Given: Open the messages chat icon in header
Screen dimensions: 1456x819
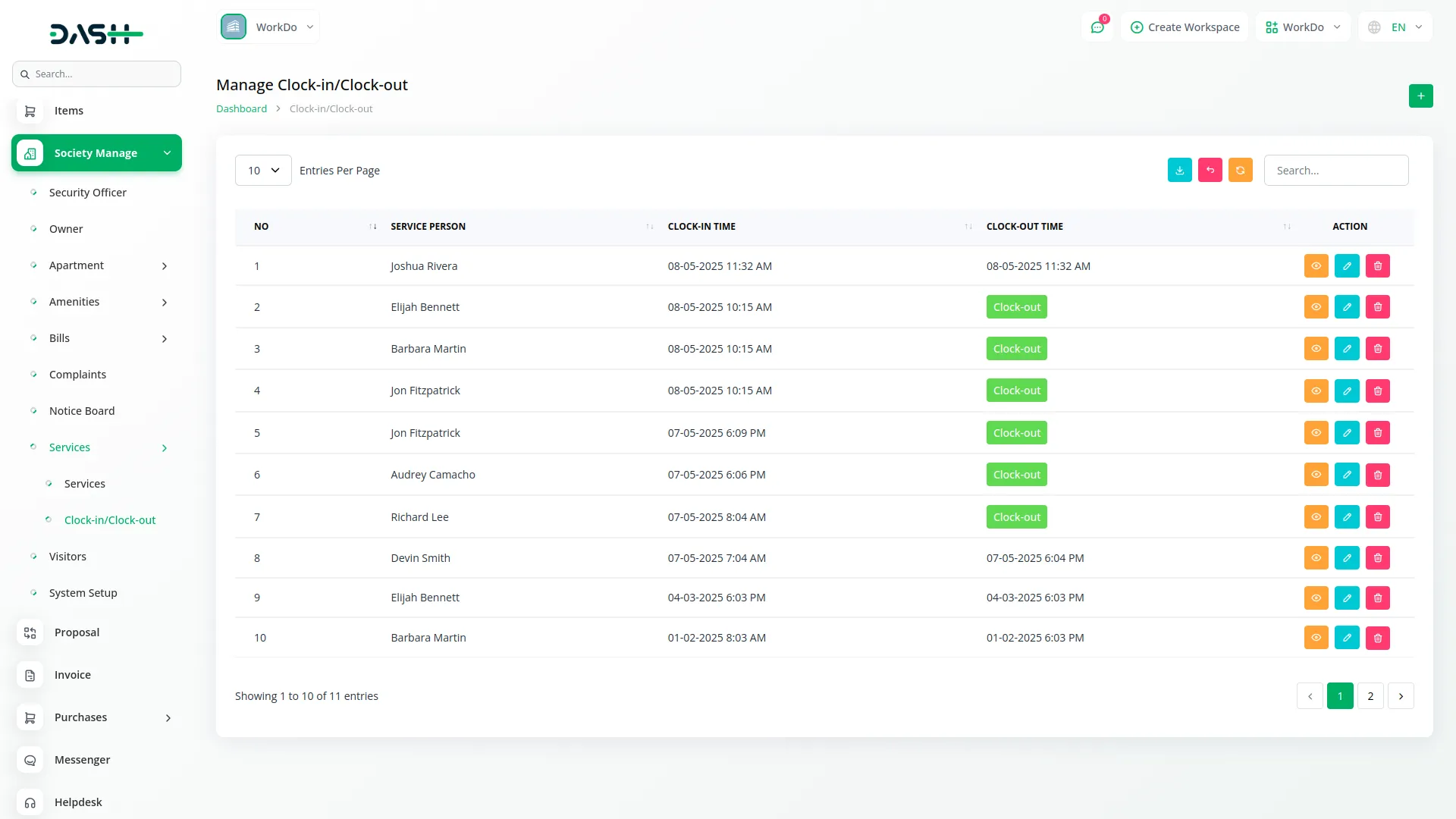Looking at the screenshot, I should tap(1097, 27).
